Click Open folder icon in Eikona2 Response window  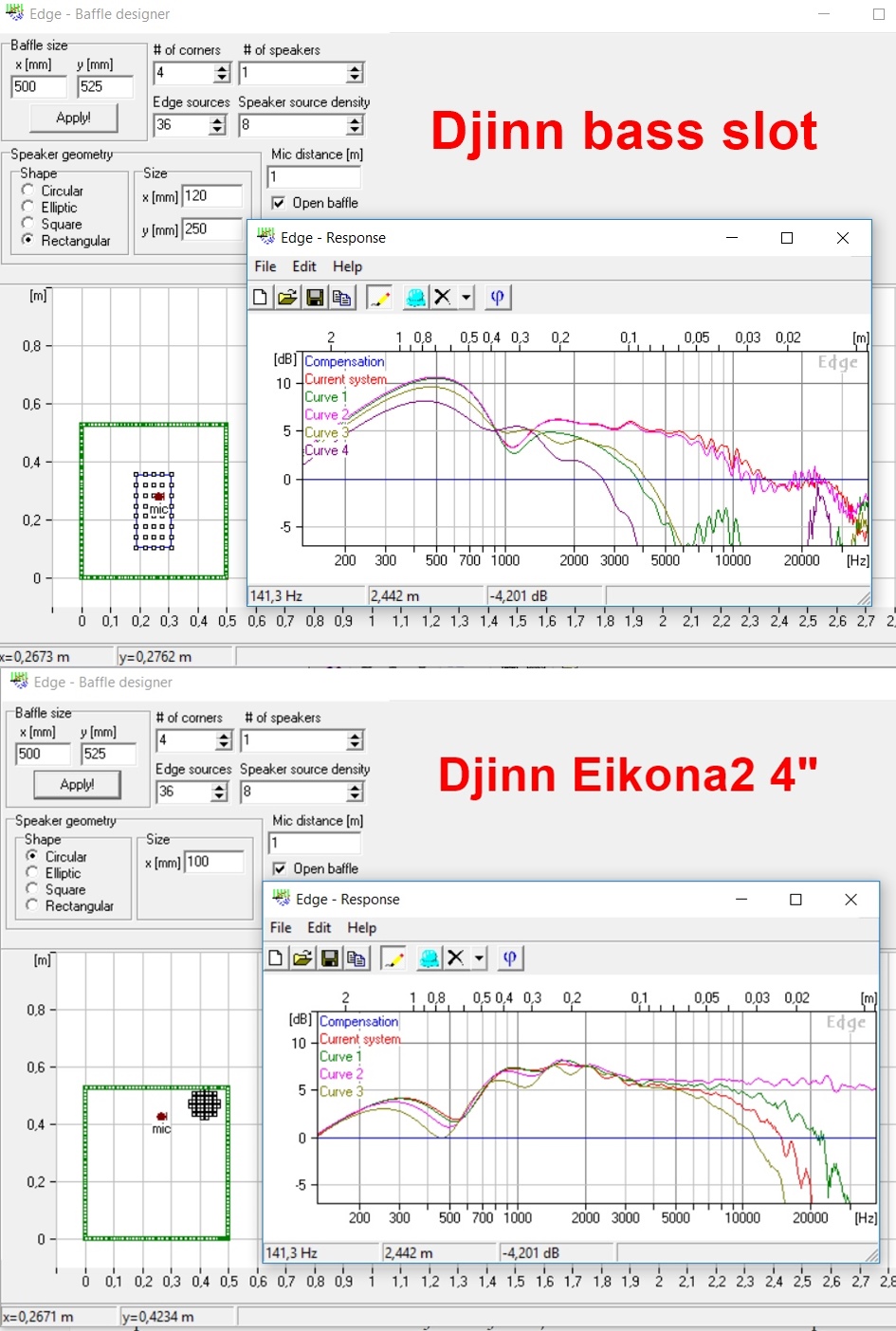coord(302,958)
